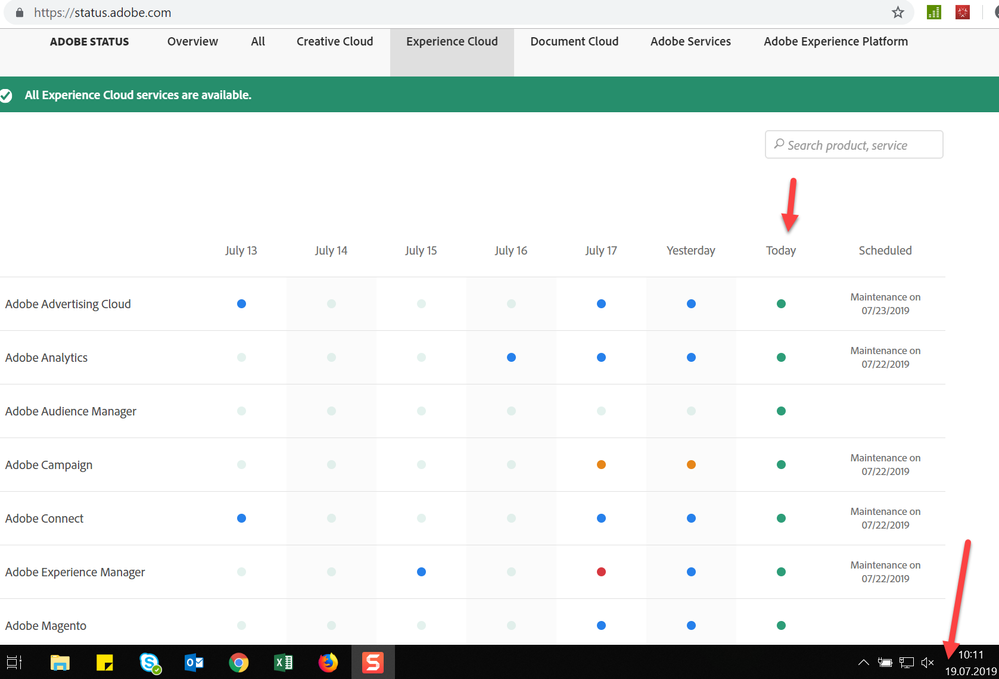
Task: Switch to the Overview tab
Action: point(192,41)
